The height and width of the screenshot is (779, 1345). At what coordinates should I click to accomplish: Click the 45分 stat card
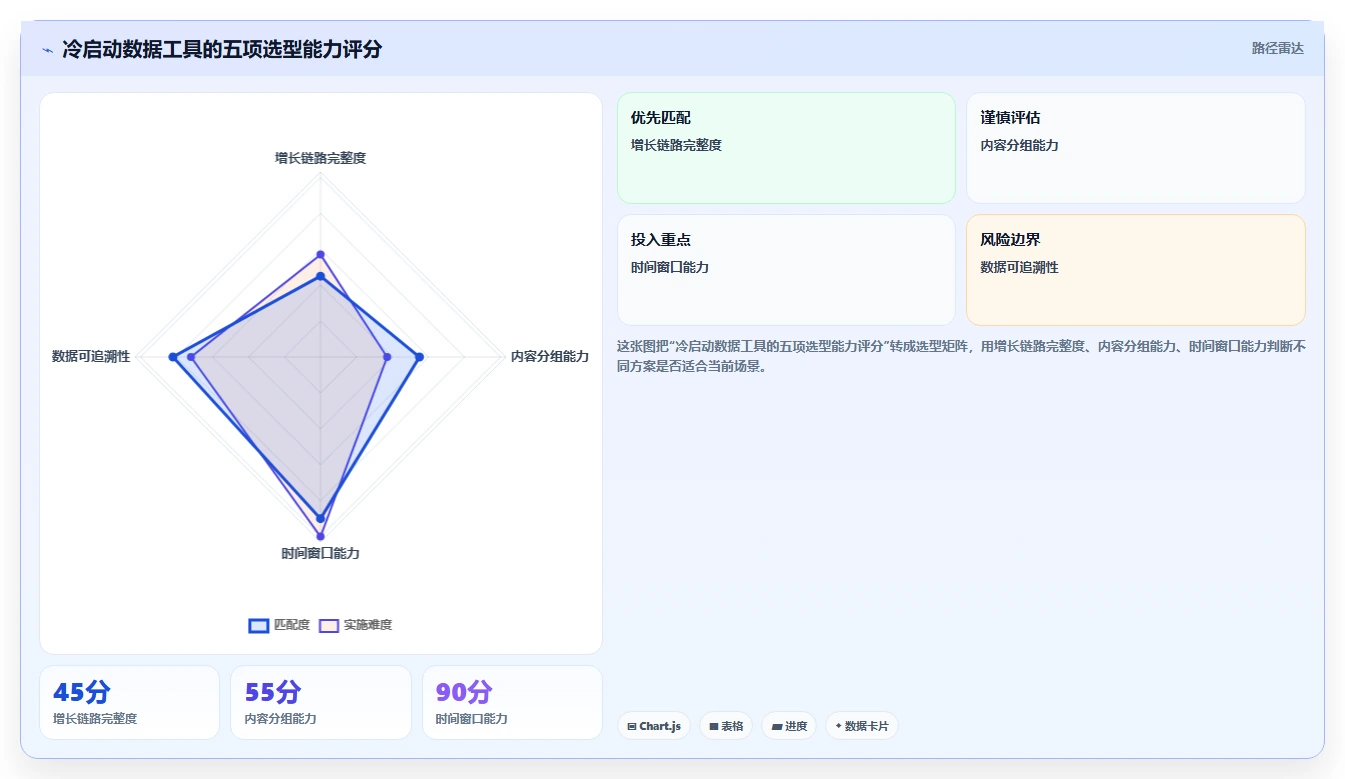[x=129, y=703]
